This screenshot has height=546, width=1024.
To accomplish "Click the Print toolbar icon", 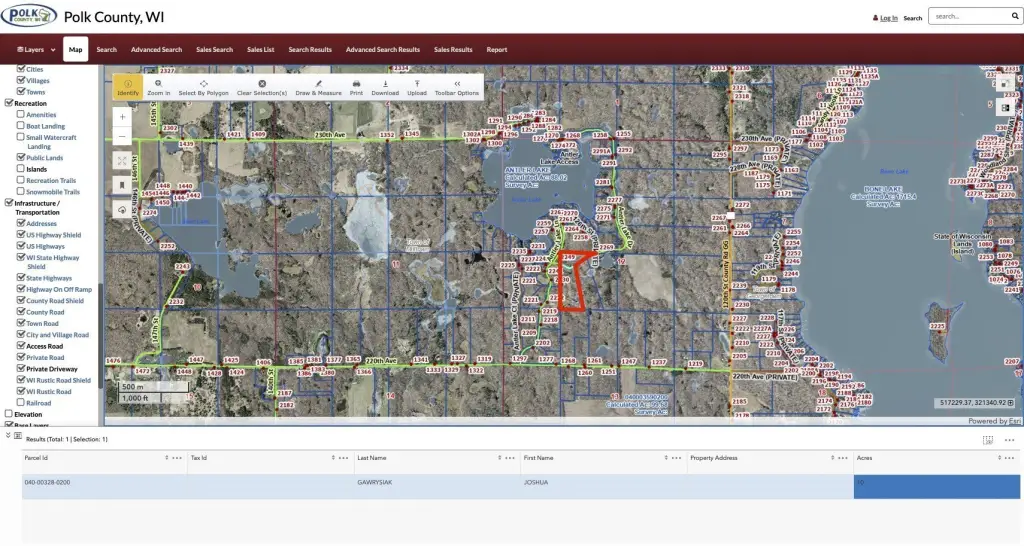I will pos(356,87).
